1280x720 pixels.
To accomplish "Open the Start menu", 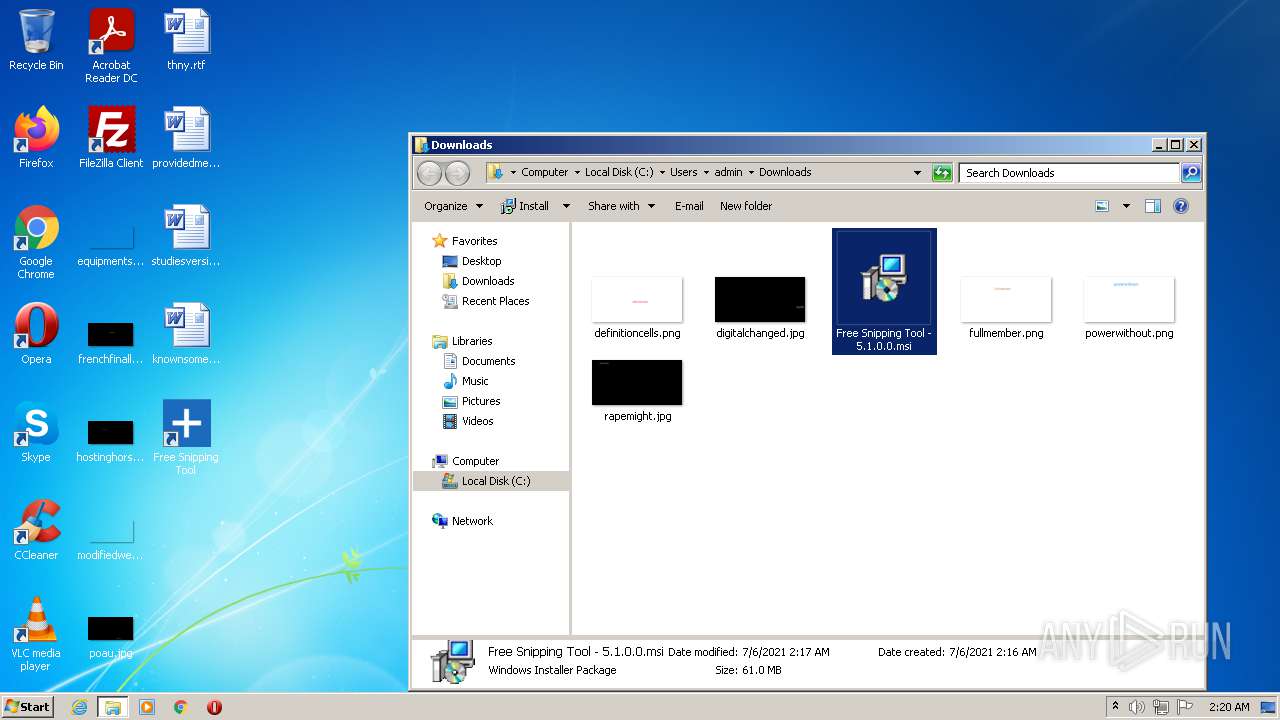I will (28, 706).
